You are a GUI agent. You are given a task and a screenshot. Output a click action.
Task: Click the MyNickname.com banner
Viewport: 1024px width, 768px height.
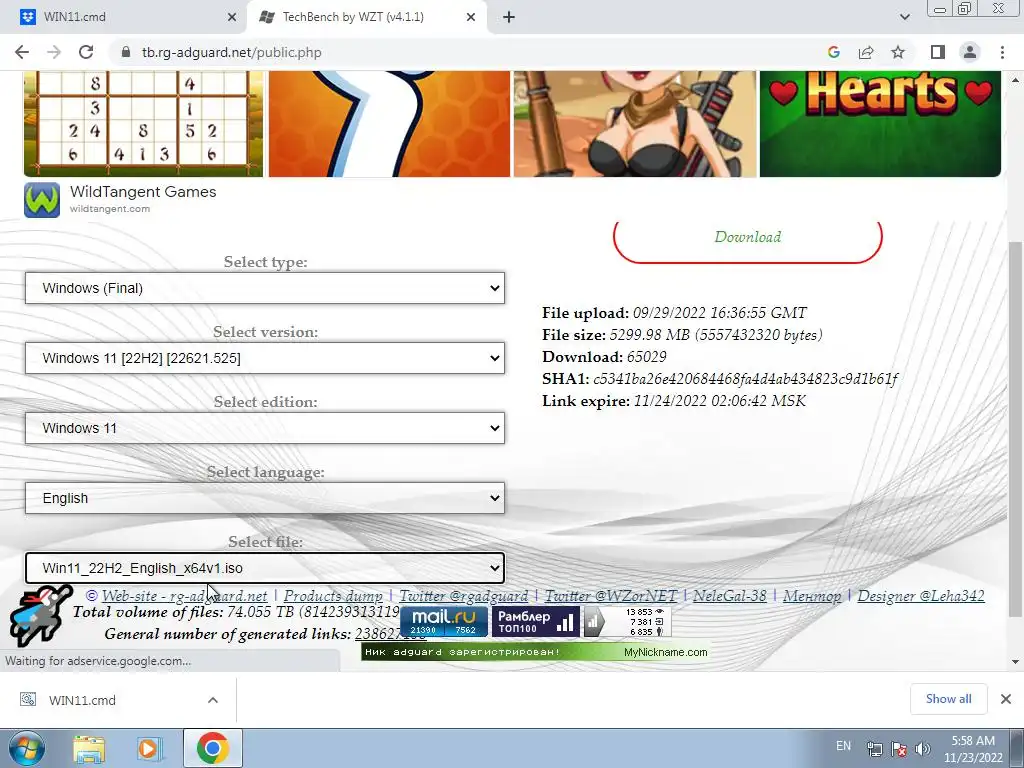pos(536,652)
